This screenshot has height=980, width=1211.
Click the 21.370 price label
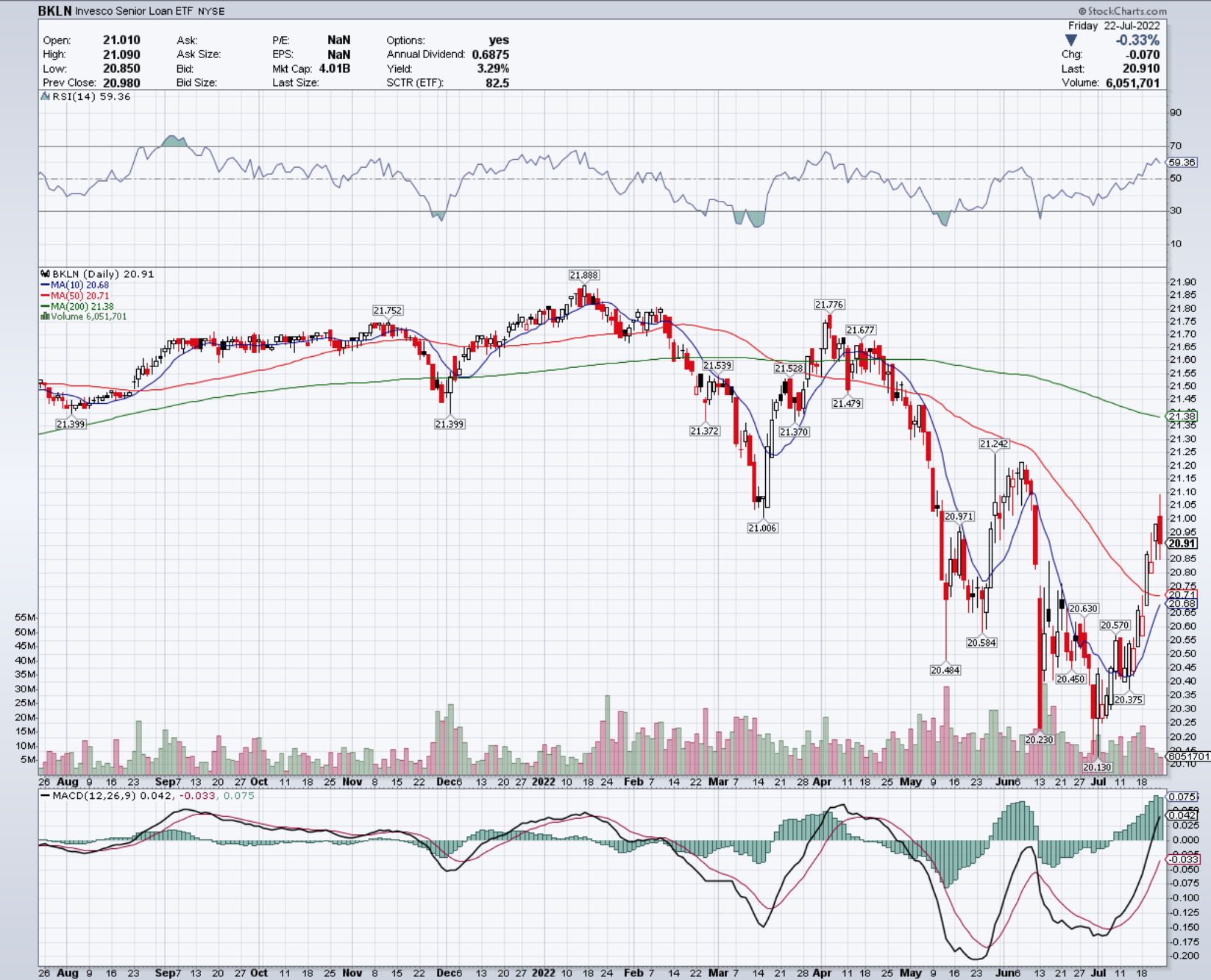[794, 432]
